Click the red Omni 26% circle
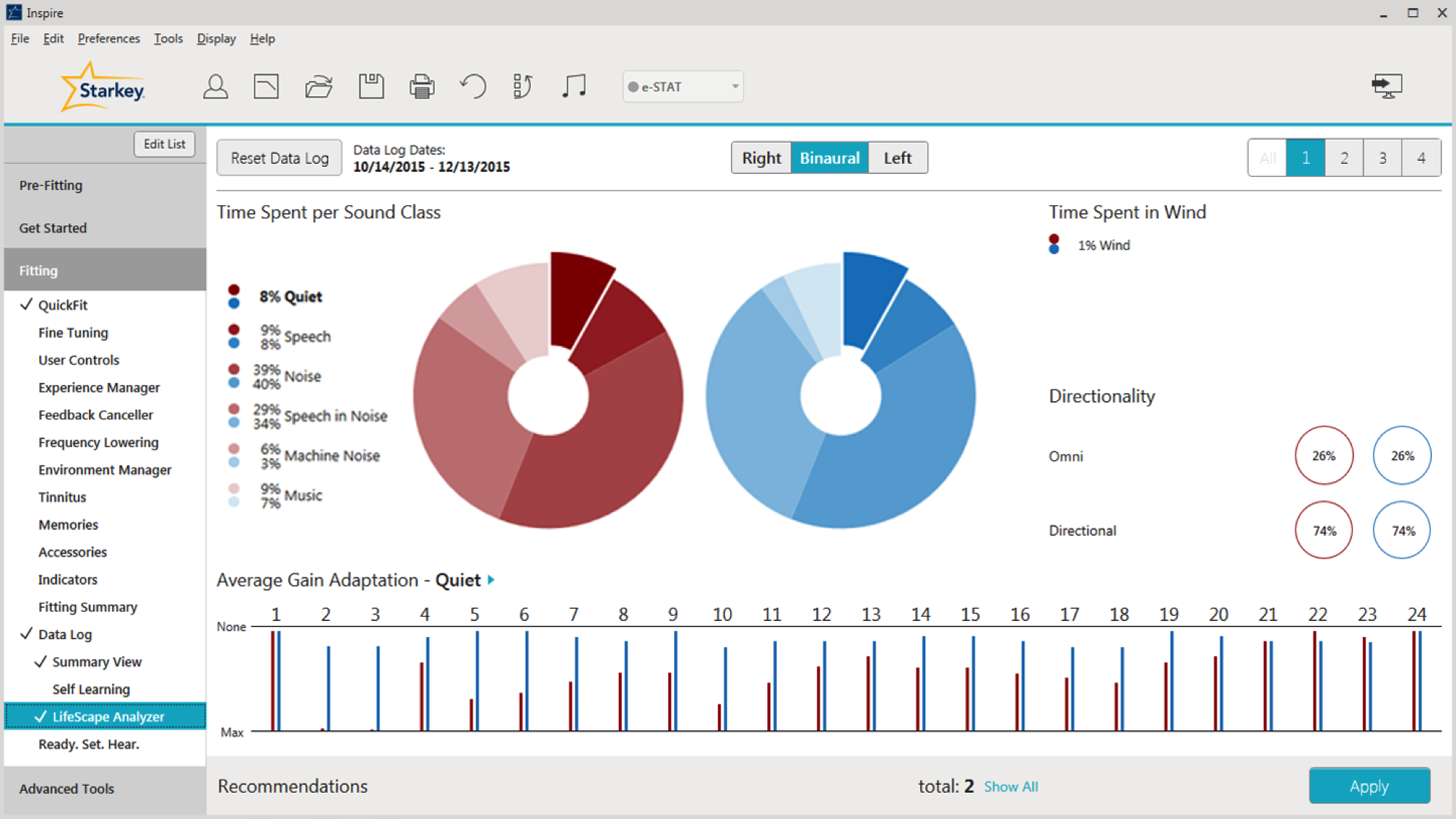Viewport: 1456px width, 819px height. click(x=1324, y=456)
